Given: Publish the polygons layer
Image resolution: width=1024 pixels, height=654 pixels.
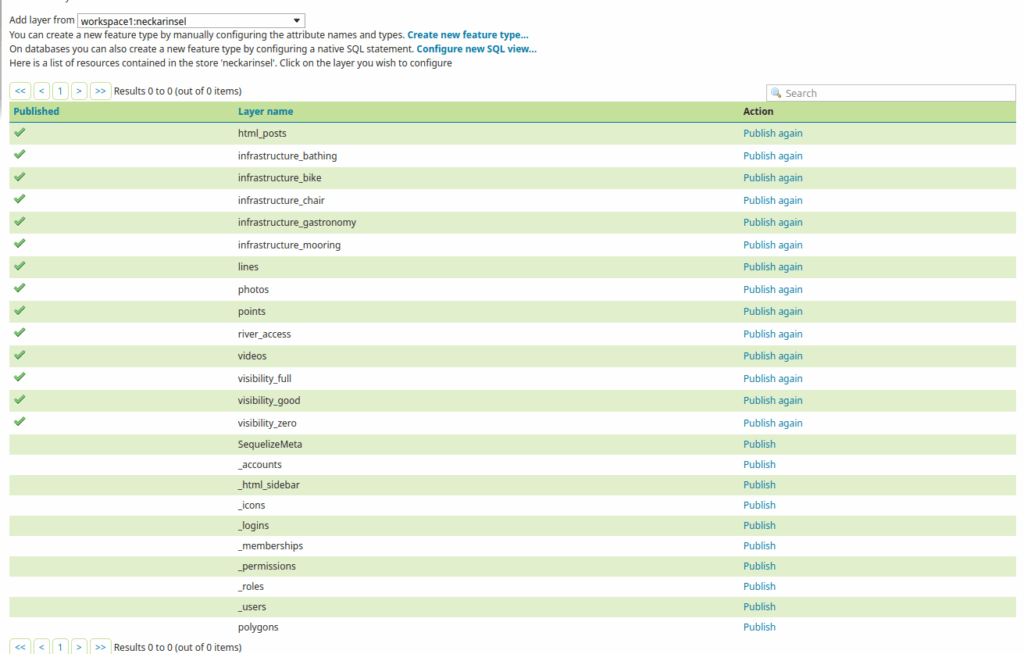Looking at the screenshot, I should 760,627.
